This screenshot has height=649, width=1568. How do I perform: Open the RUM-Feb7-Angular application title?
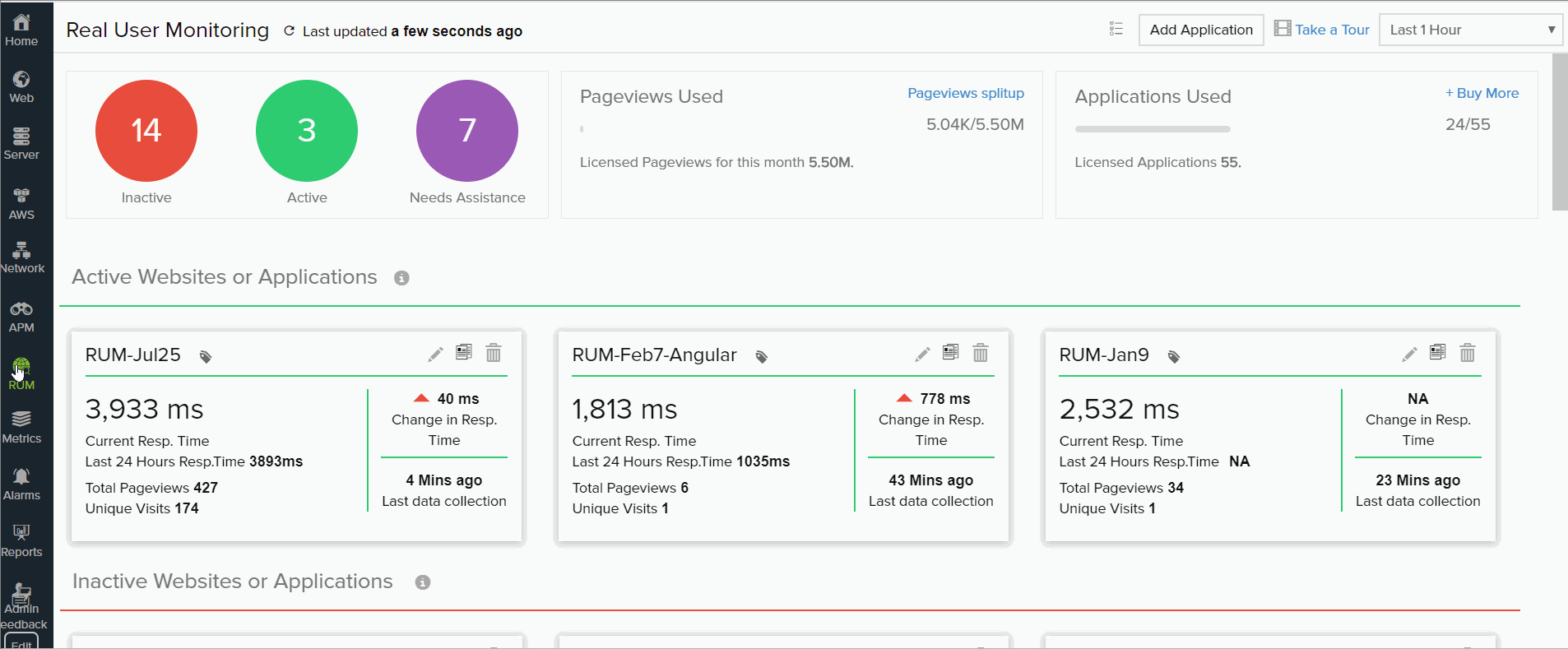click(x=654, y=355)
